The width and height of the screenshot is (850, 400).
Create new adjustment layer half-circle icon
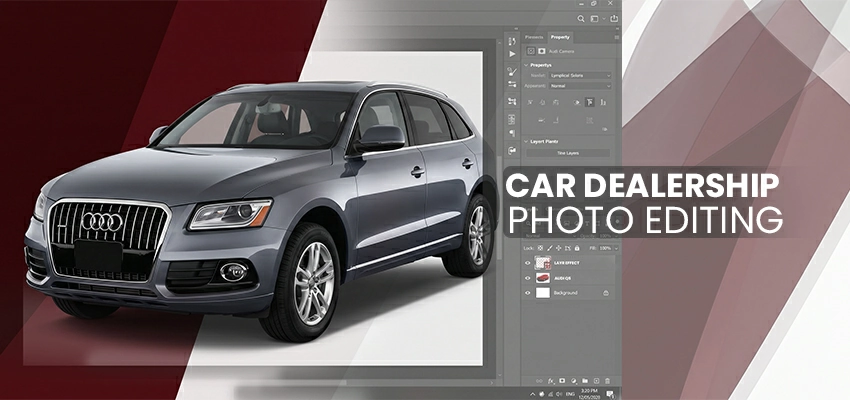[574, 381]
